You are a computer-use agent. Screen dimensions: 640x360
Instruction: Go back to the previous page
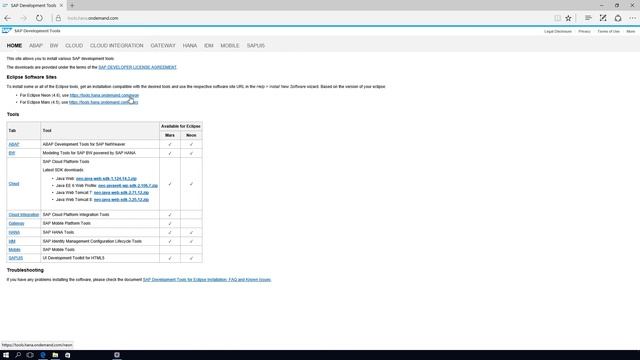7,18
